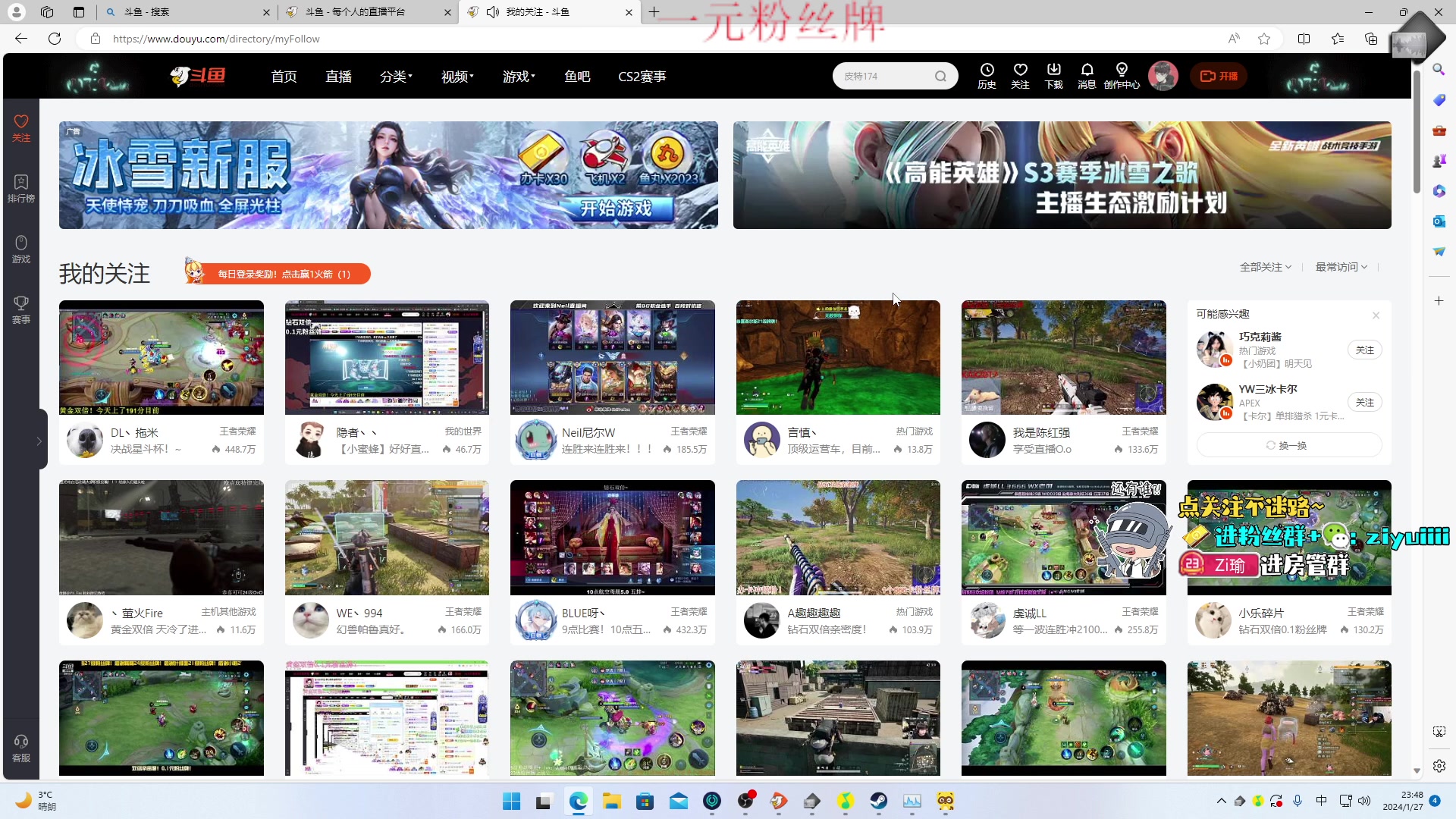Open 直播 navigation item
Image resolution: width=1456 pixels, height=819 pixels.
338,77
